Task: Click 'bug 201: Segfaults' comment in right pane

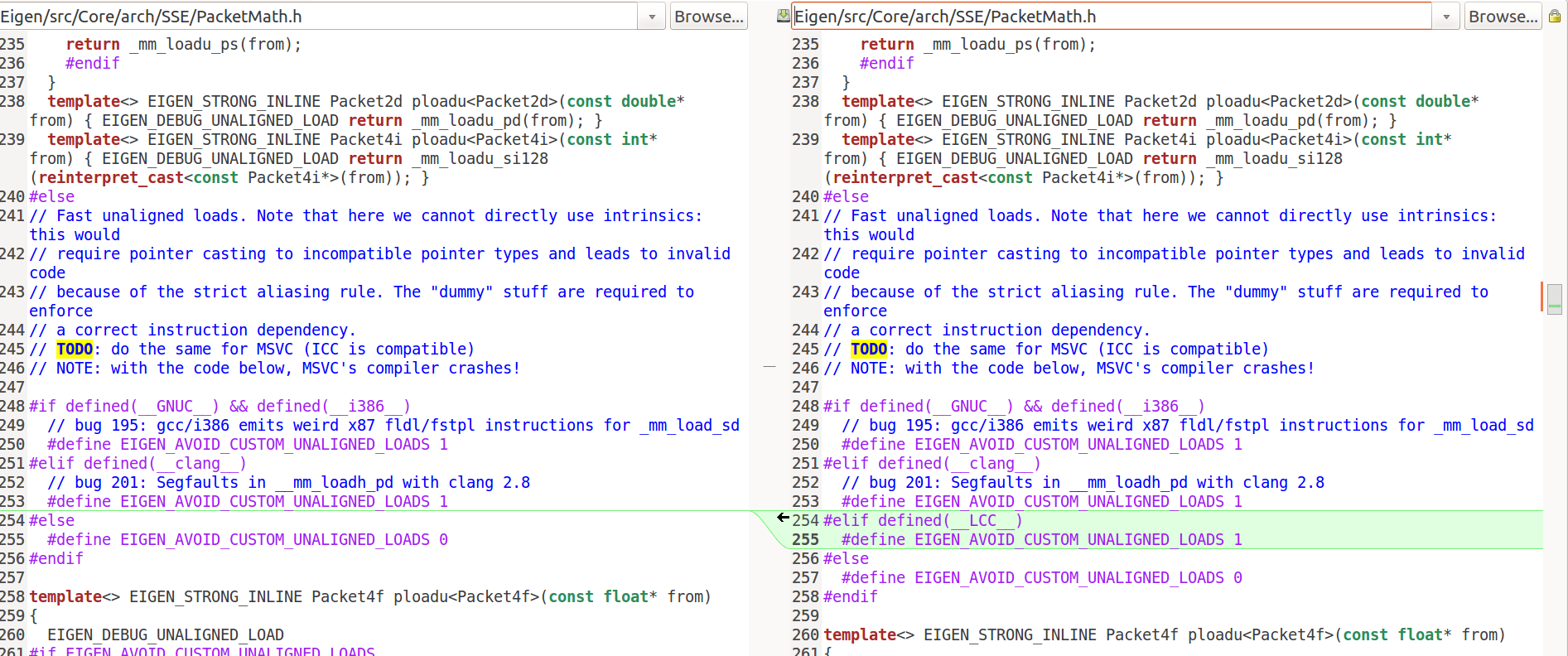Action: pyautogui.click(x=1083, y=483)
